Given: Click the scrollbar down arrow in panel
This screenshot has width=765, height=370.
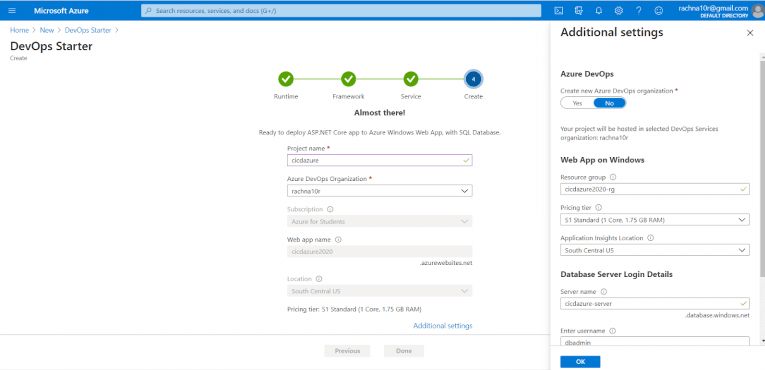Looking at the screenshot, I should tap(762, 341).
